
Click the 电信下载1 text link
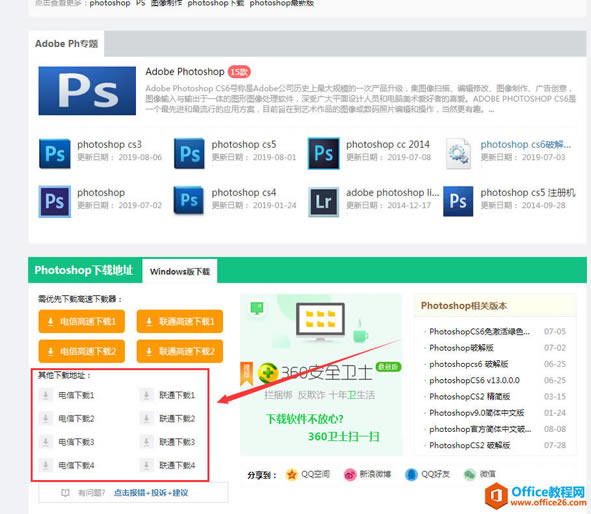tap(76, 395)
